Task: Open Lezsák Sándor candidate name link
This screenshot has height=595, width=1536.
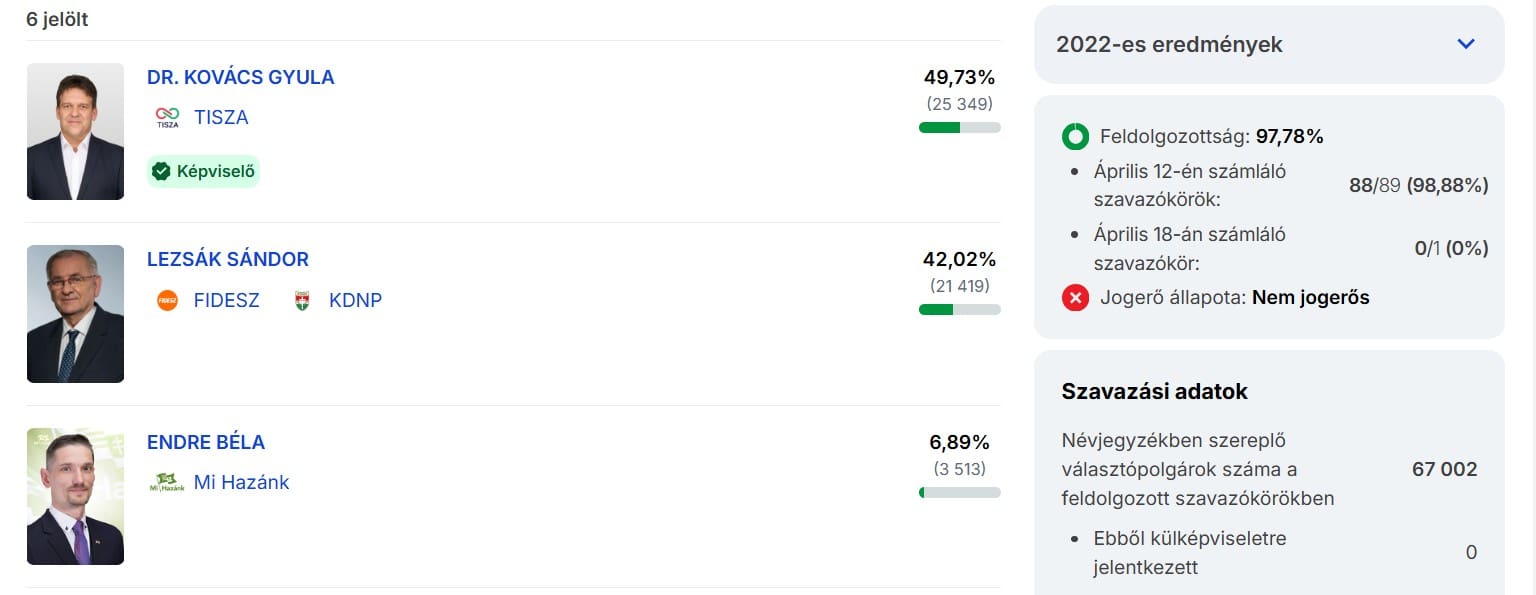Action: click(228, 259)
